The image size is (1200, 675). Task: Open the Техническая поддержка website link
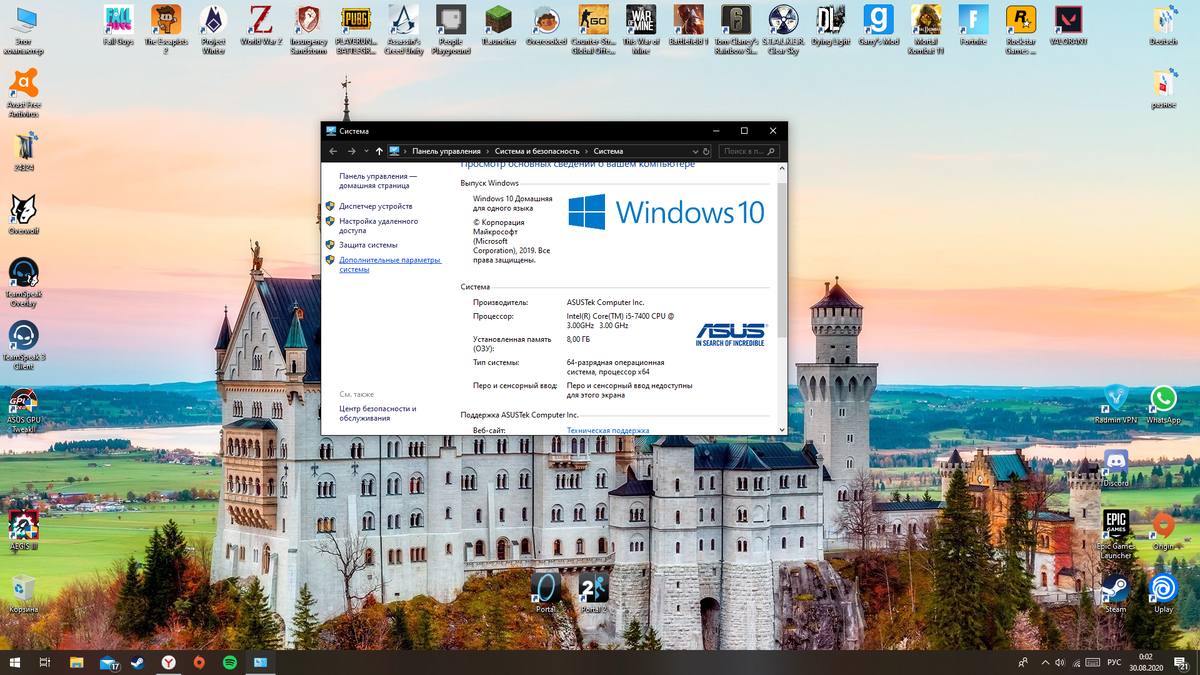pyautogui.click(x=608, y=430)
